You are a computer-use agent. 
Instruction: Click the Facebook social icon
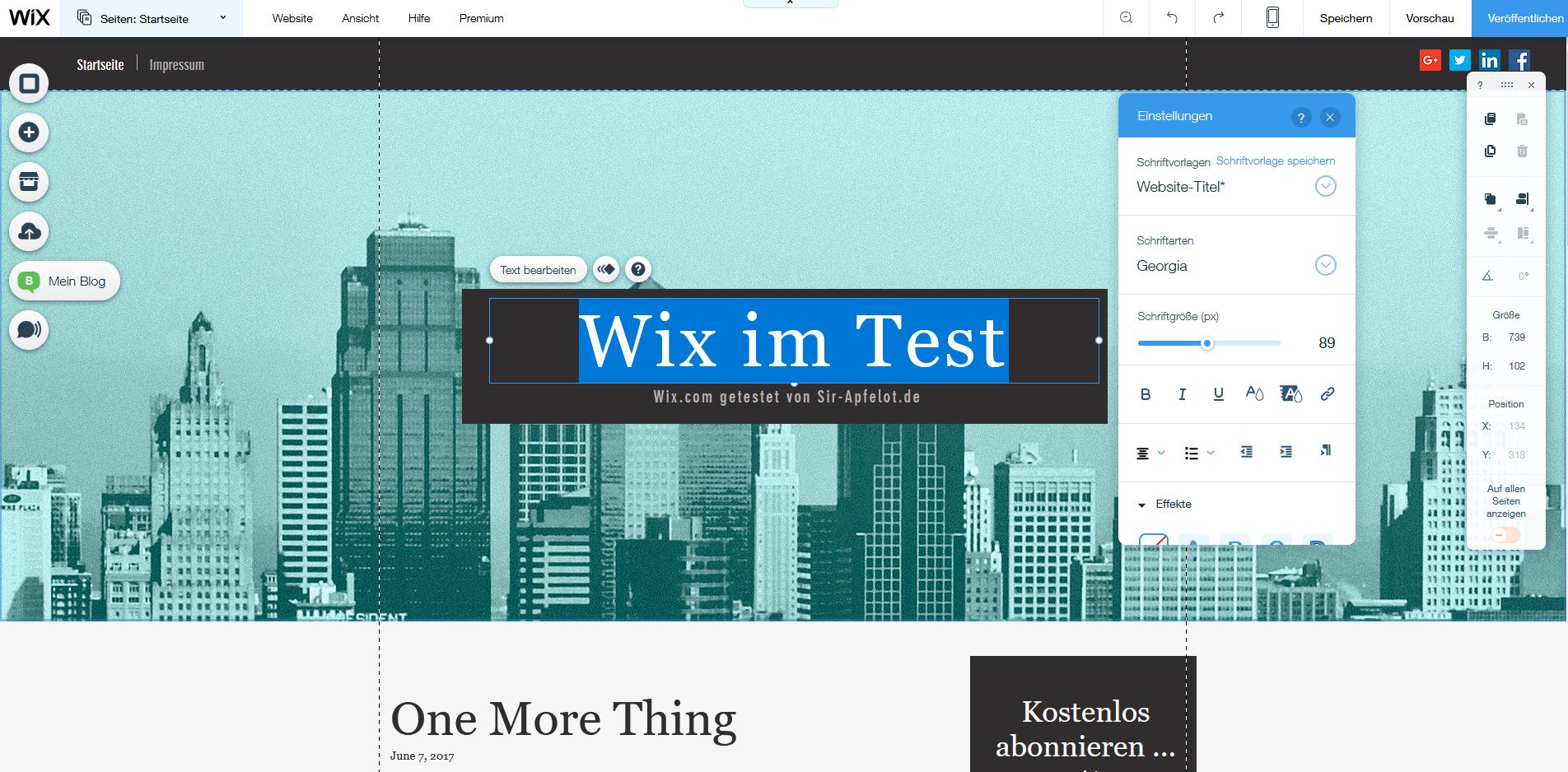point(1519,60)
